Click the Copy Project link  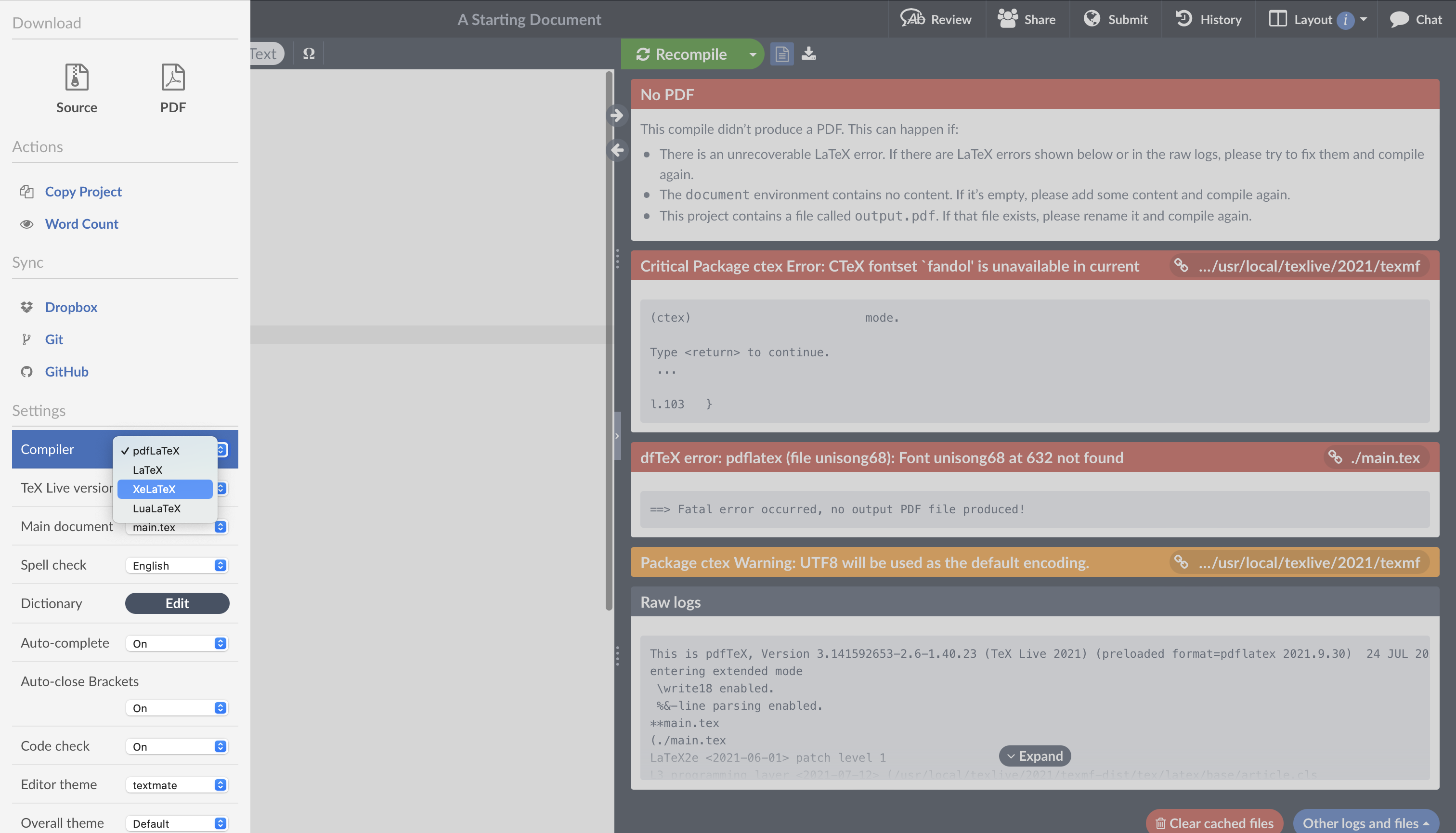(x=83, y=192)
